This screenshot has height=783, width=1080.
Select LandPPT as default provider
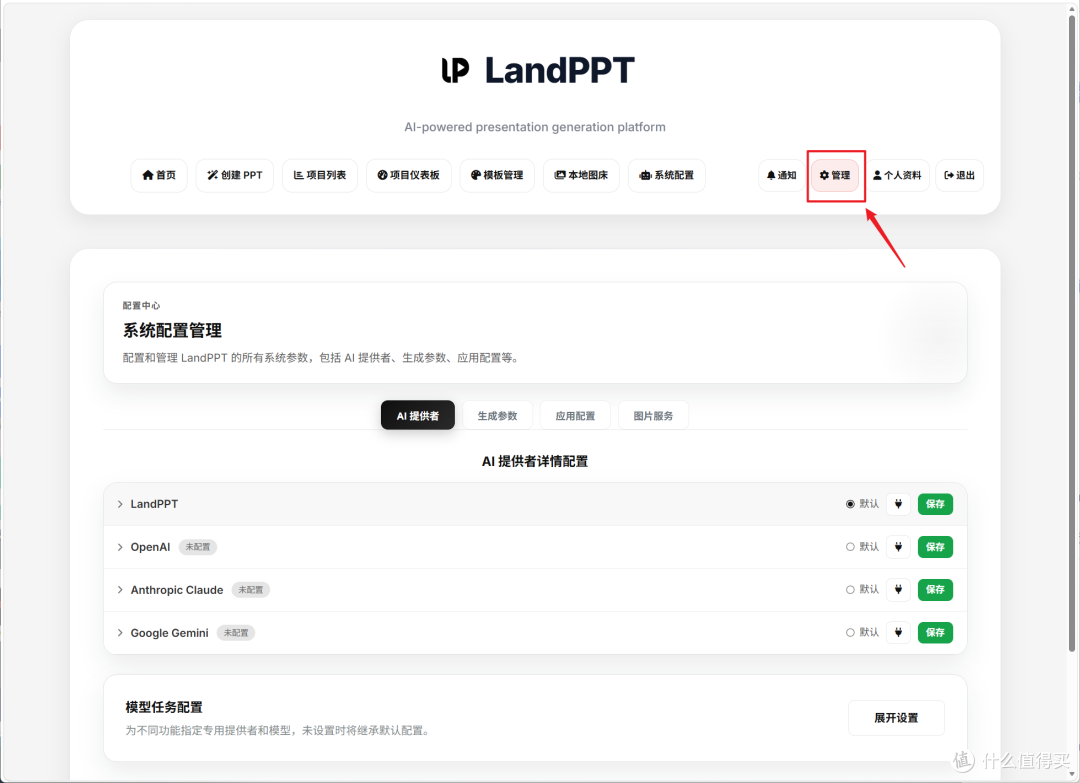pyautogui.click(x=850, y=504)
